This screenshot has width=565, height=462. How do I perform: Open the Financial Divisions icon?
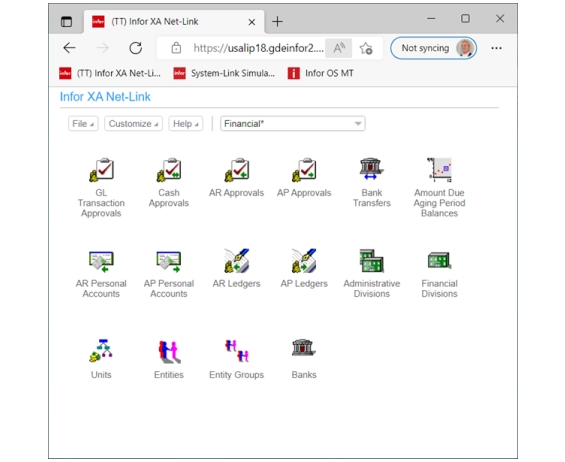[x=439, y=260]
